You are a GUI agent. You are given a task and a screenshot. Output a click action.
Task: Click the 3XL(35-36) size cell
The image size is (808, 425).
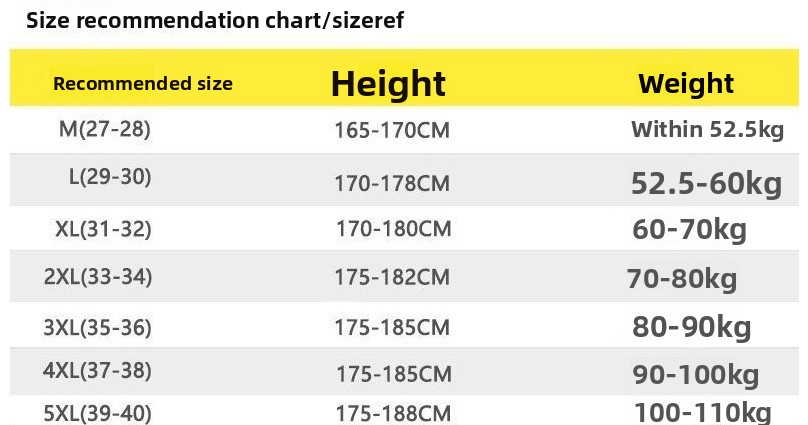point(98,325)
